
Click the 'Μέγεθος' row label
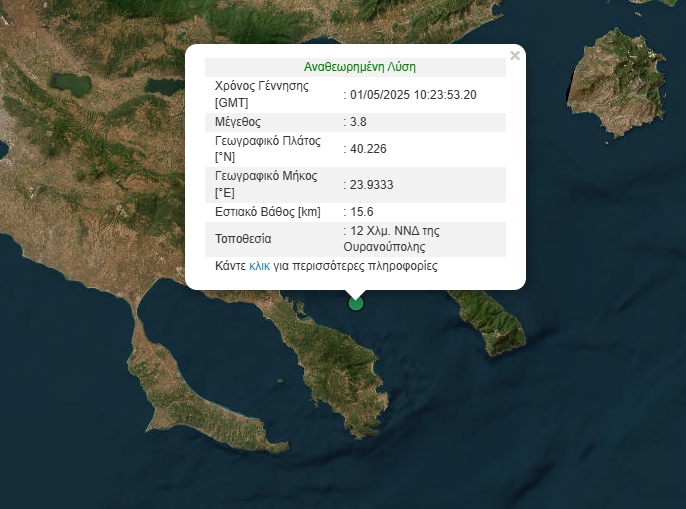pos(238,122)
